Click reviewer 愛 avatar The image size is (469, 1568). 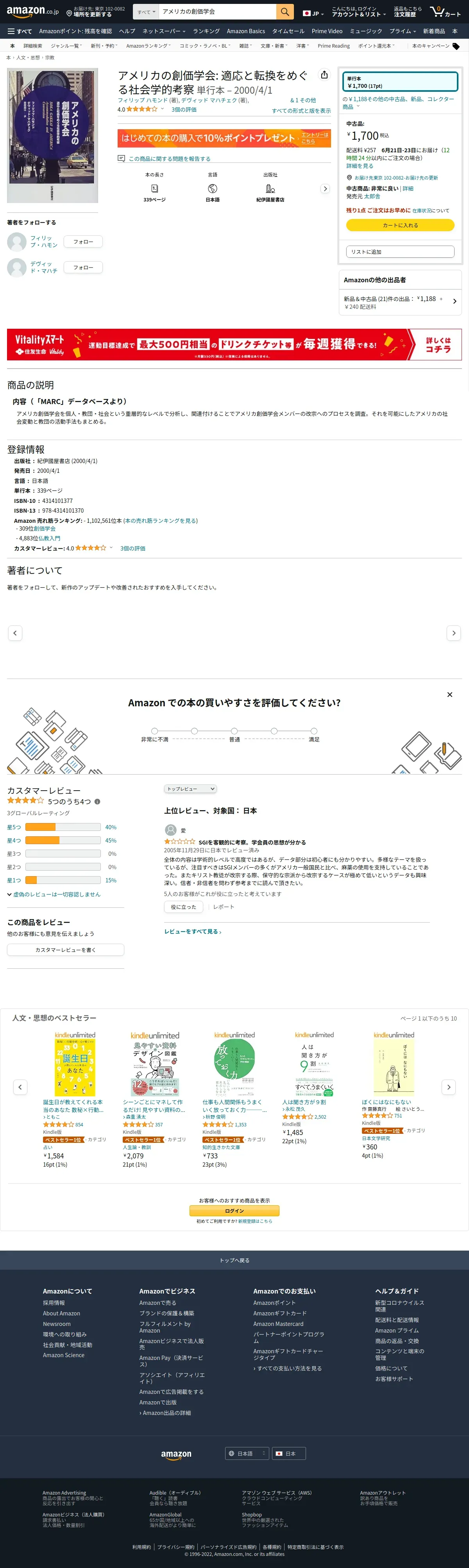(170, 830)
